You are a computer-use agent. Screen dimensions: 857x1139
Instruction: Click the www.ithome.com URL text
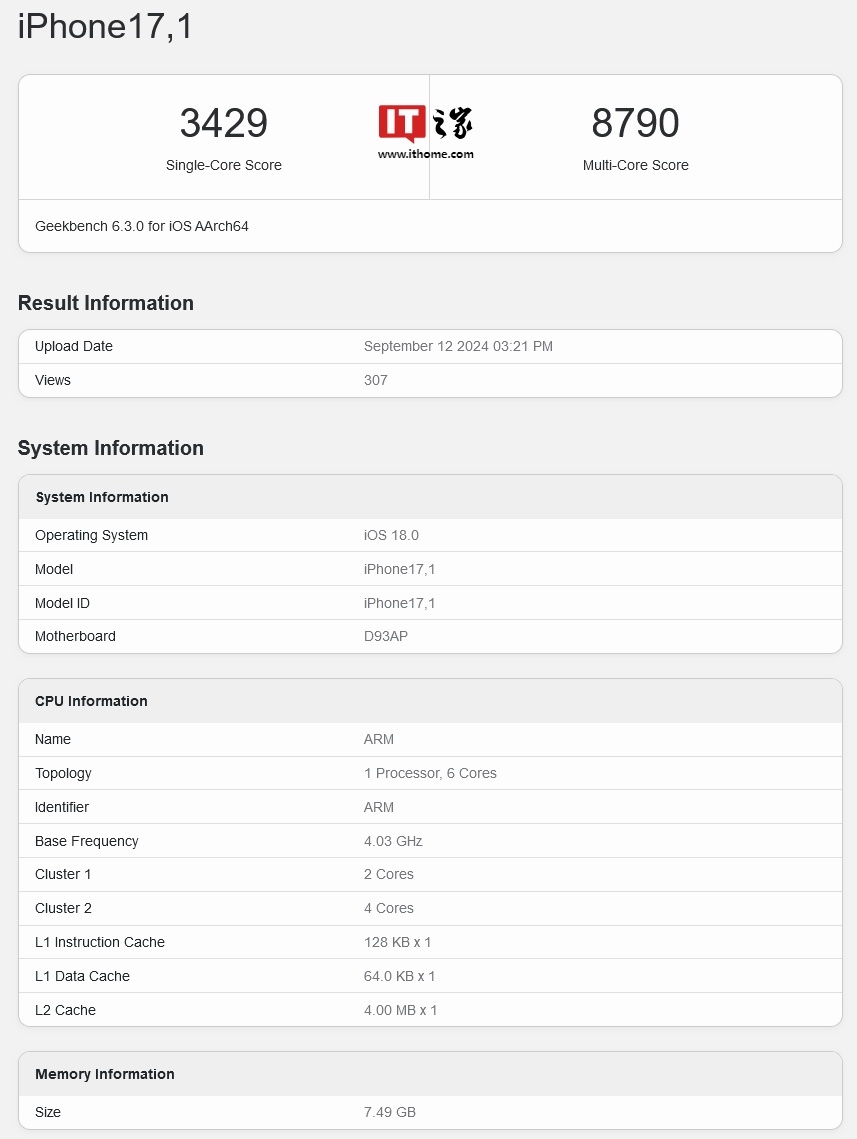point(425,154)
